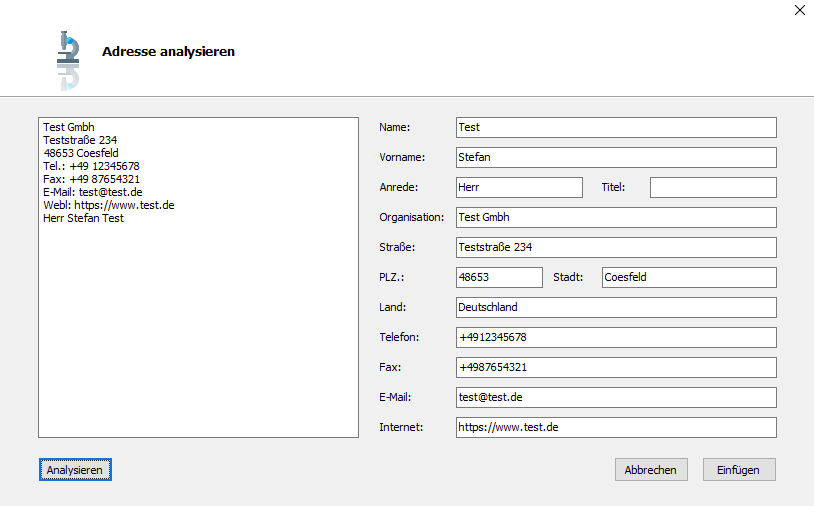This screenshot has width=814, height=506.
Task: Click into the address text area
Action: point(198,277)
